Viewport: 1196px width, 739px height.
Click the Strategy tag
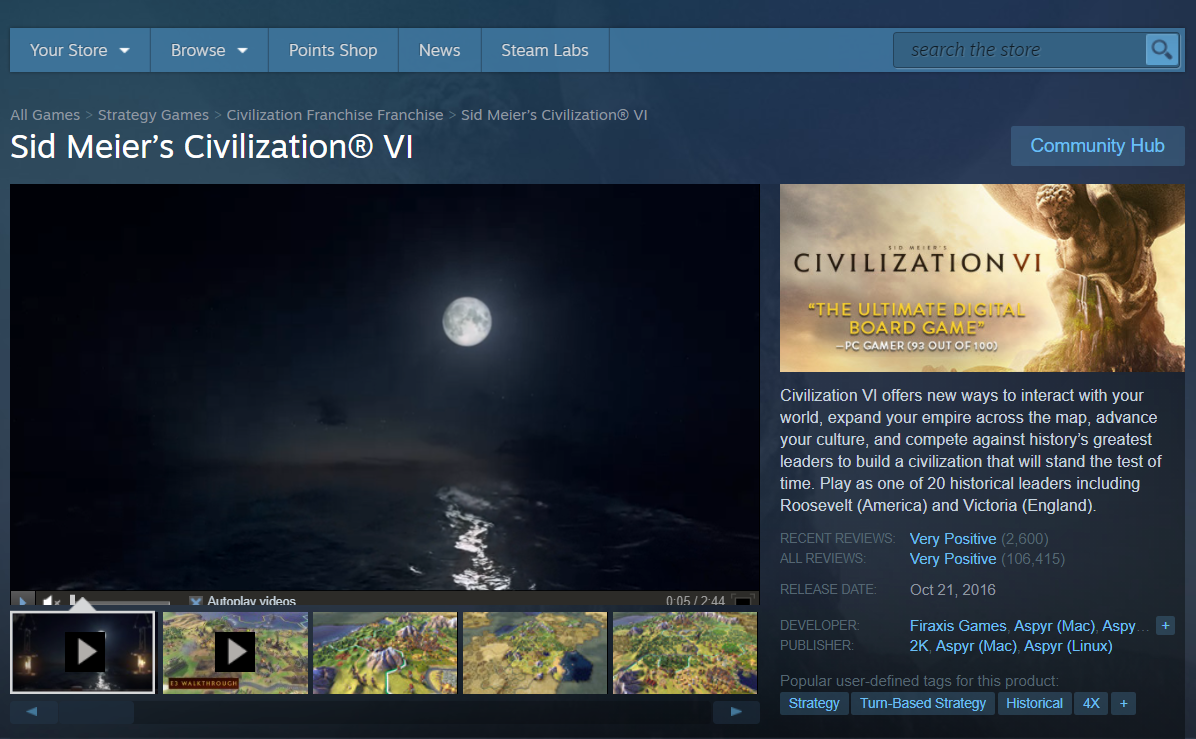814,703
